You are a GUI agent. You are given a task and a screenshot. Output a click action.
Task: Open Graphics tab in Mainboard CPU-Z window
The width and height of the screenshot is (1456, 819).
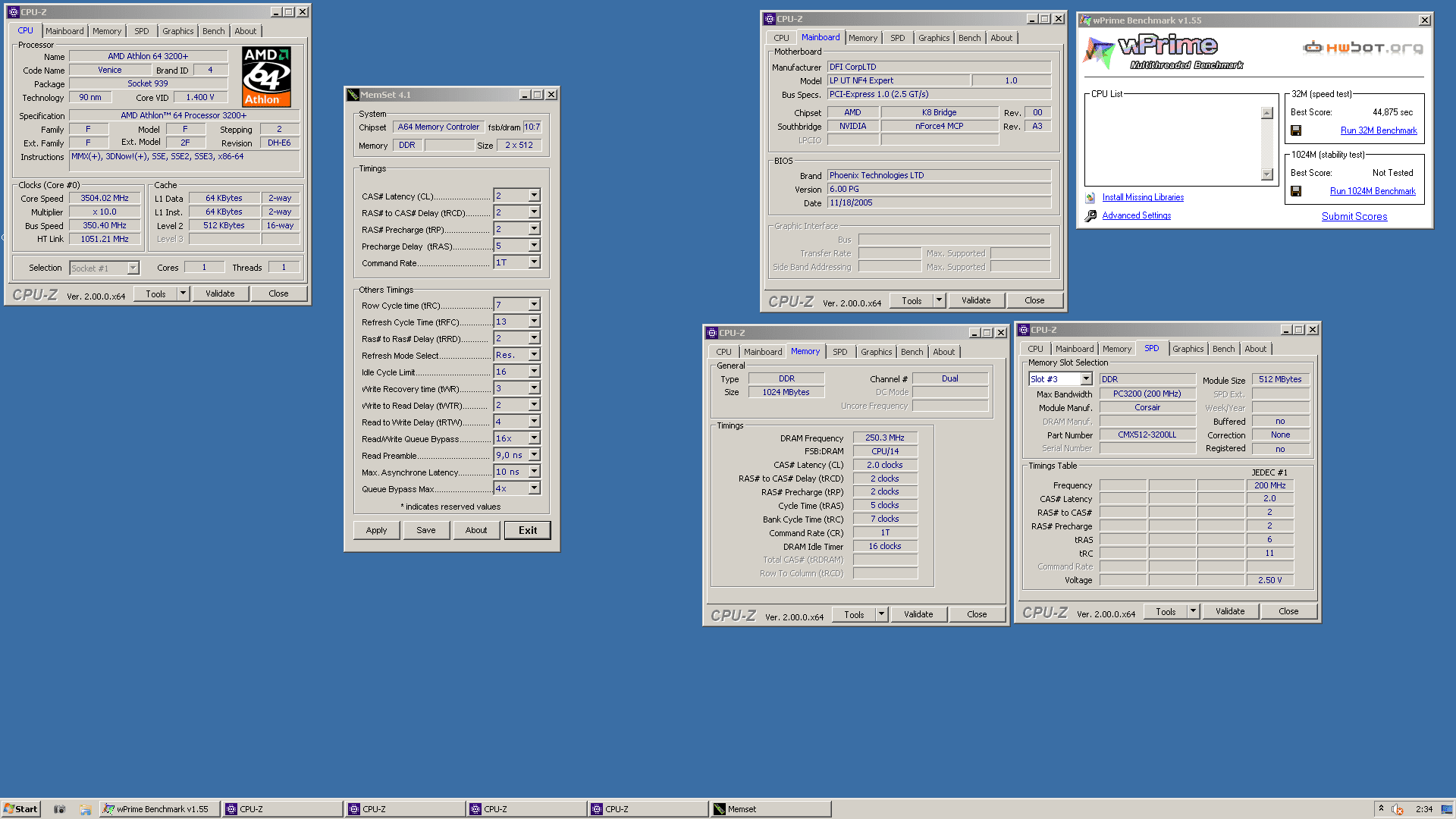pos(934,38)
